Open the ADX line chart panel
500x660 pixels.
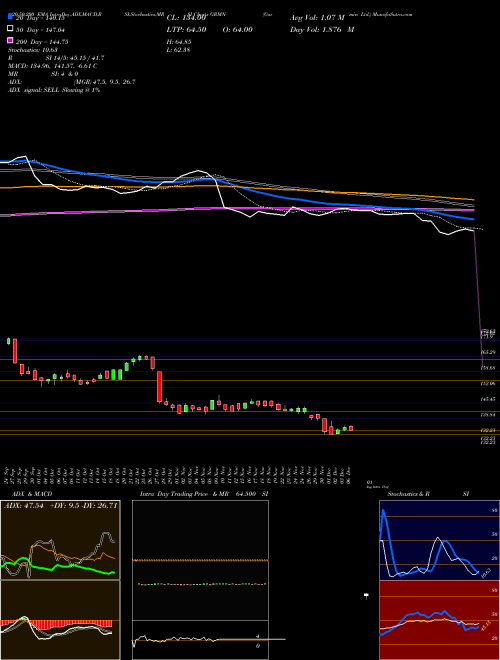point(60,540)
